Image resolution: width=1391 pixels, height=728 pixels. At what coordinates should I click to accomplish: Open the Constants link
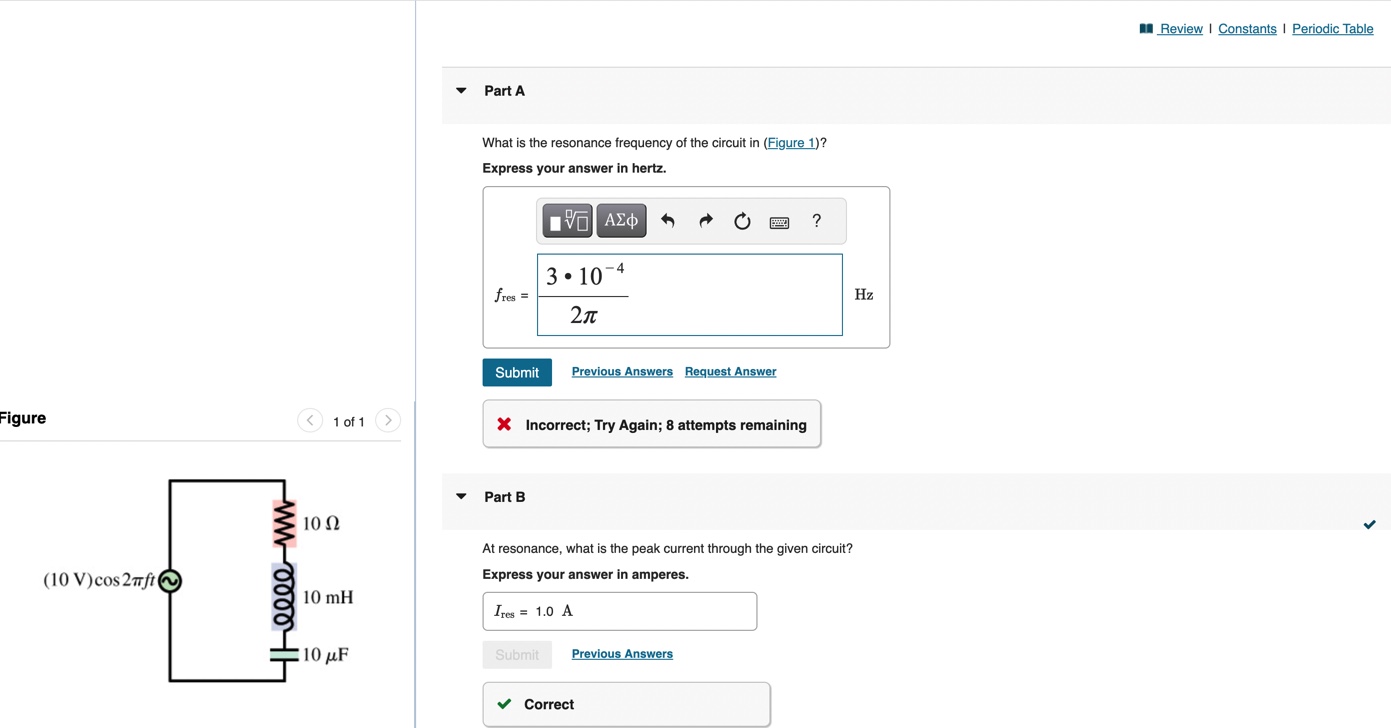click(x=1247, y=29)
